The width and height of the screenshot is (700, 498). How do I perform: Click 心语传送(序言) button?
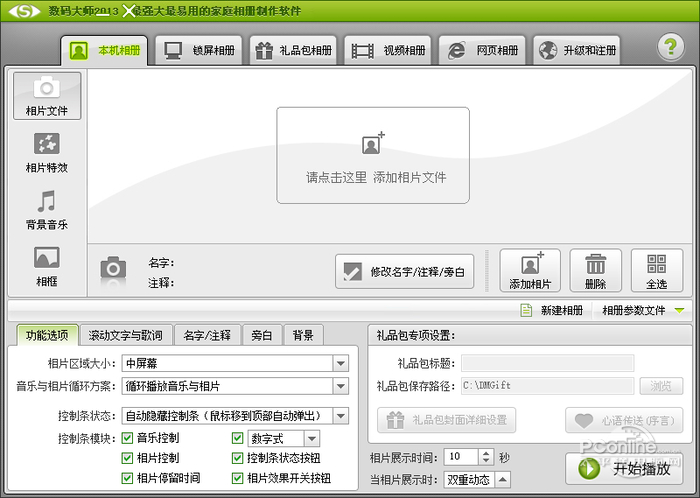pyautogui.click(x=624, y=420)
